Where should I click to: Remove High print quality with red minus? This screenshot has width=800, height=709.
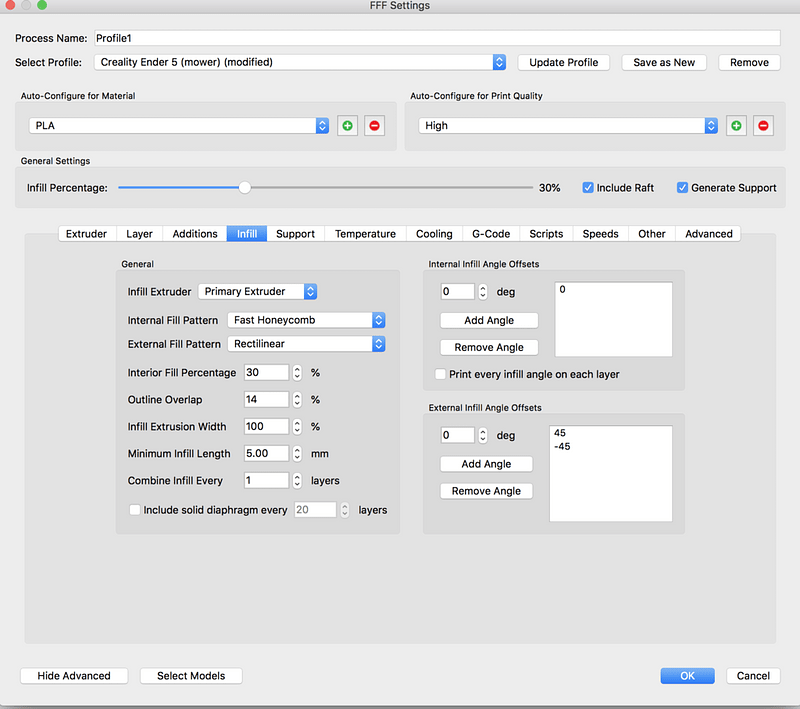click(763, 125)
